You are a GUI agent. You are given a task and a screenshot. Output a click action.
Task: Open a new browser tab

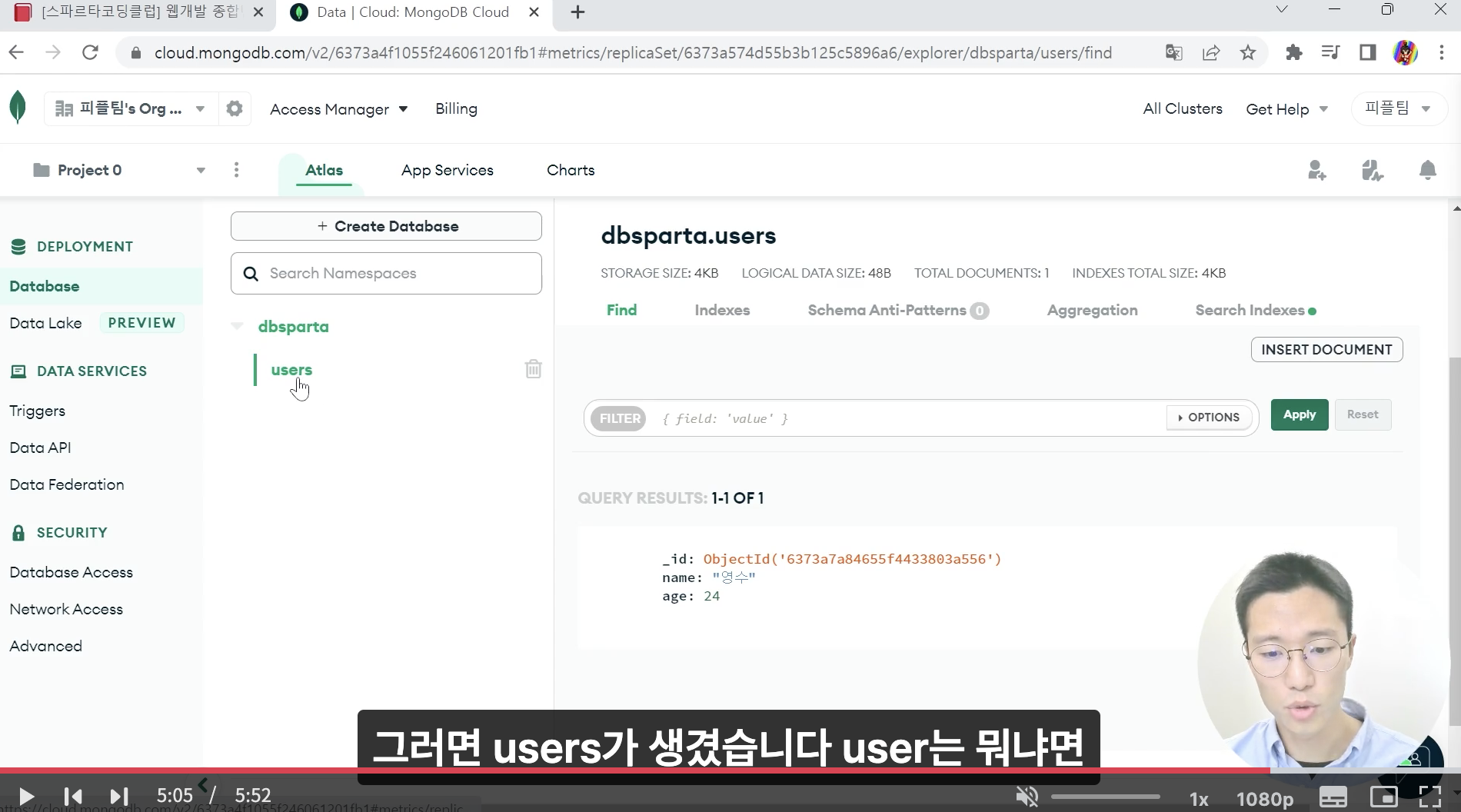(x=577, y=12)
